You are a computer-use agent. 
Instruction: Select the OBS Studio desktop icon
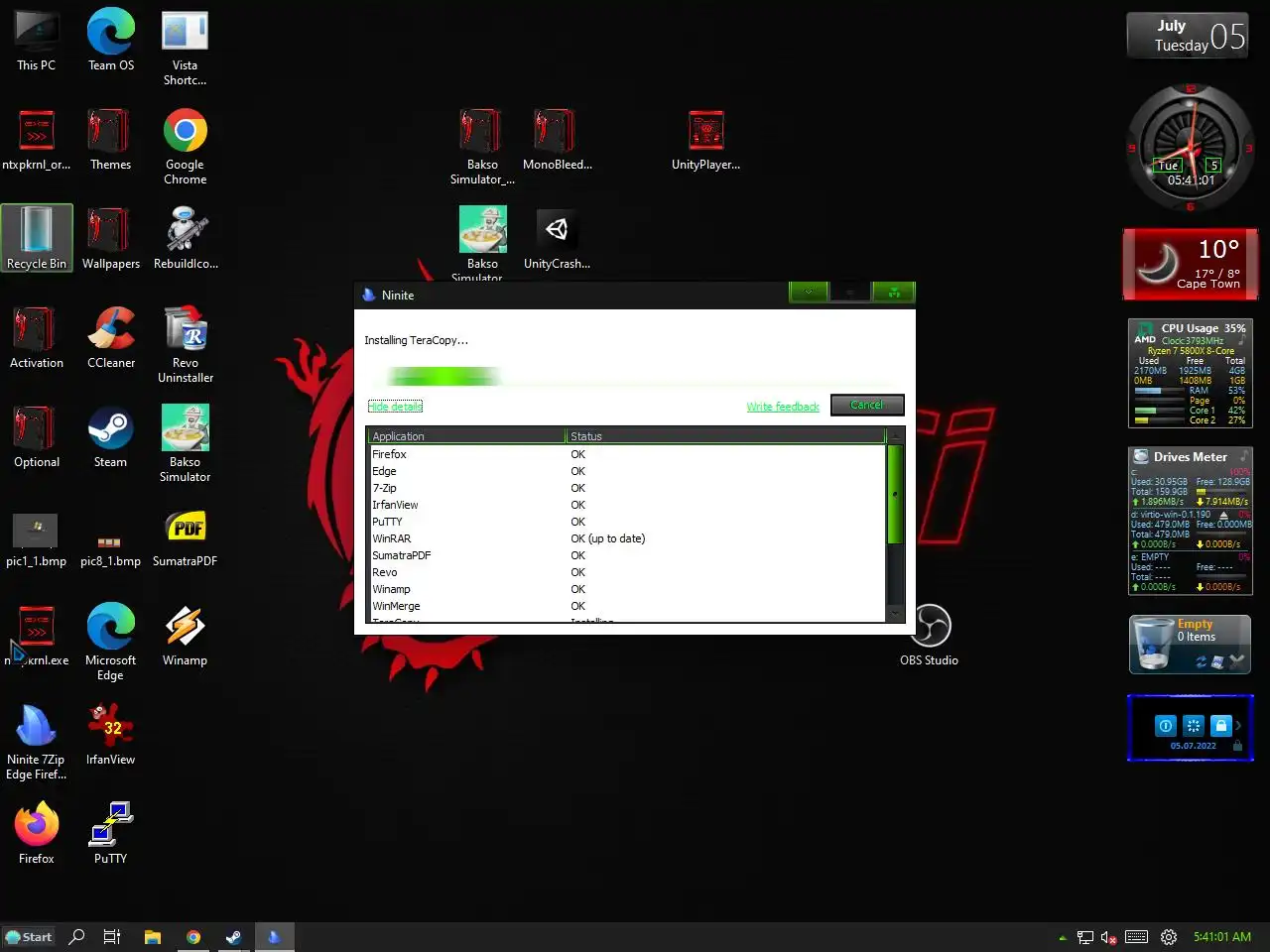[930, 636]
